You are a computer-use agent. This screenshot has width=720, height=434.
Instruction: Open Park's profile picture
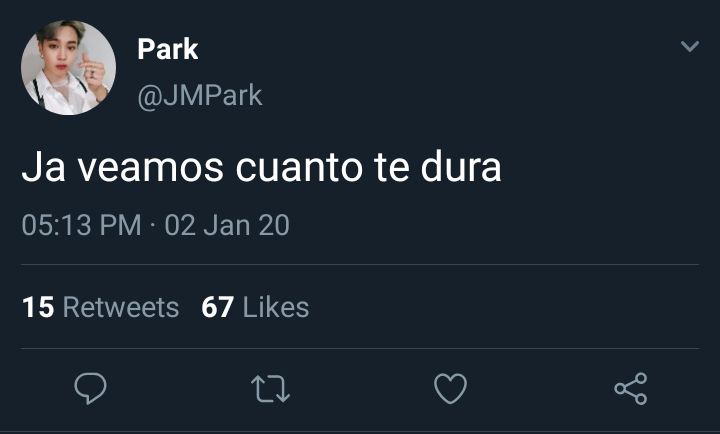pyautogui.click(x=68, y=68)
